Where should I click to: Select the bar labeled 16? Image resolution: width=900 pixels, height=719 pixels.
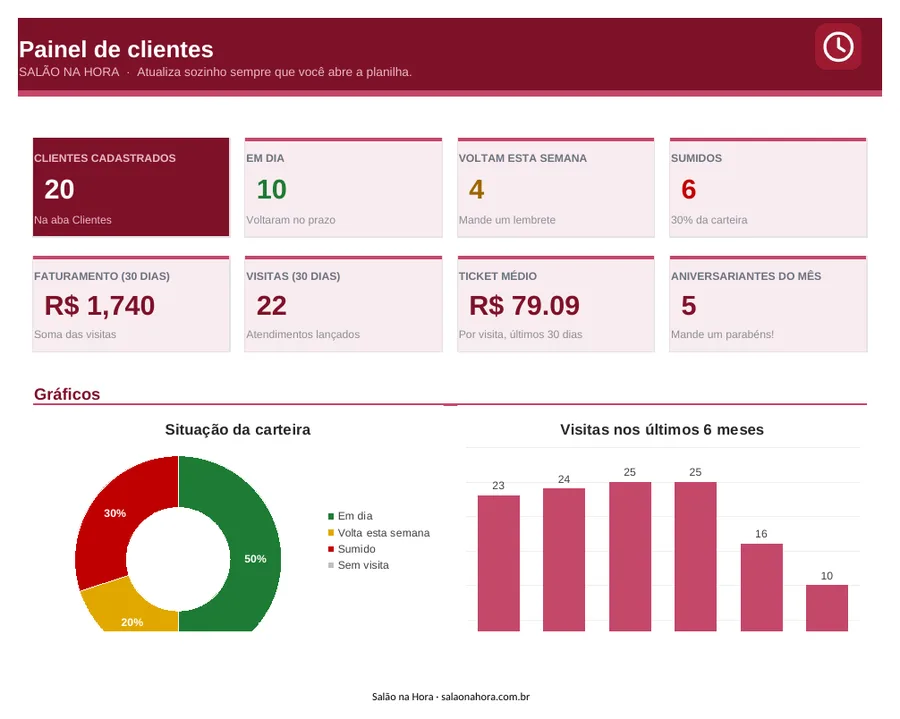coord(761,588)
